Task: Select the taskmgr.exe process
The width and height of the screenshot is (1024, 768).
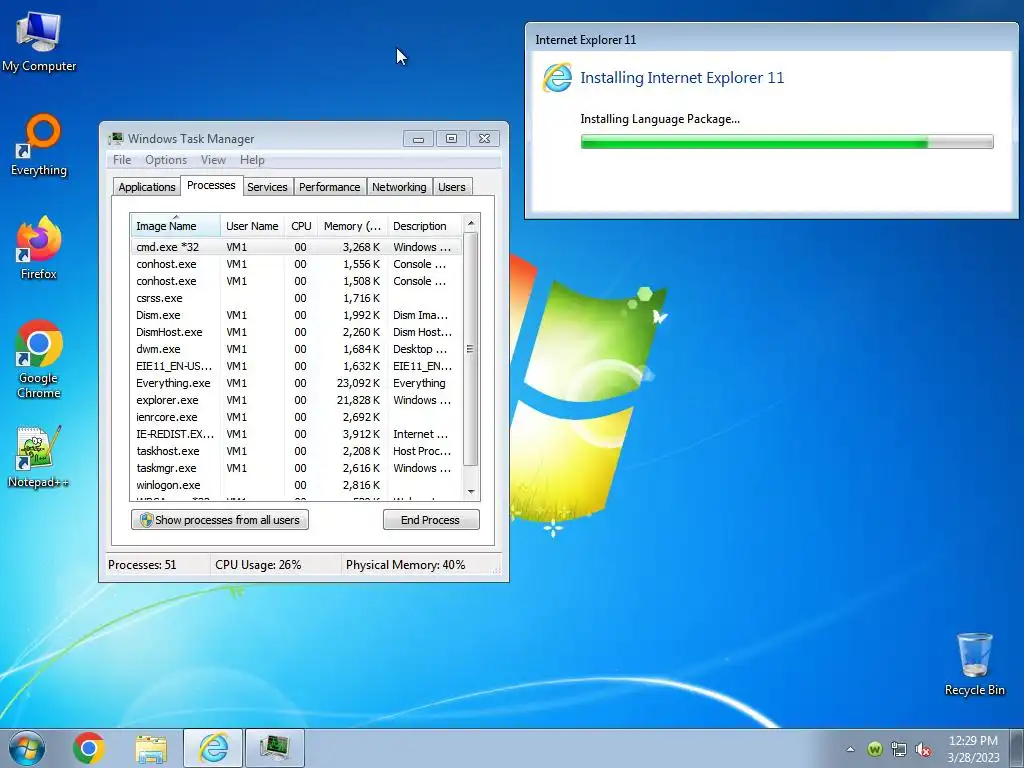Action: pyautogui.click(x=296, y=468)
